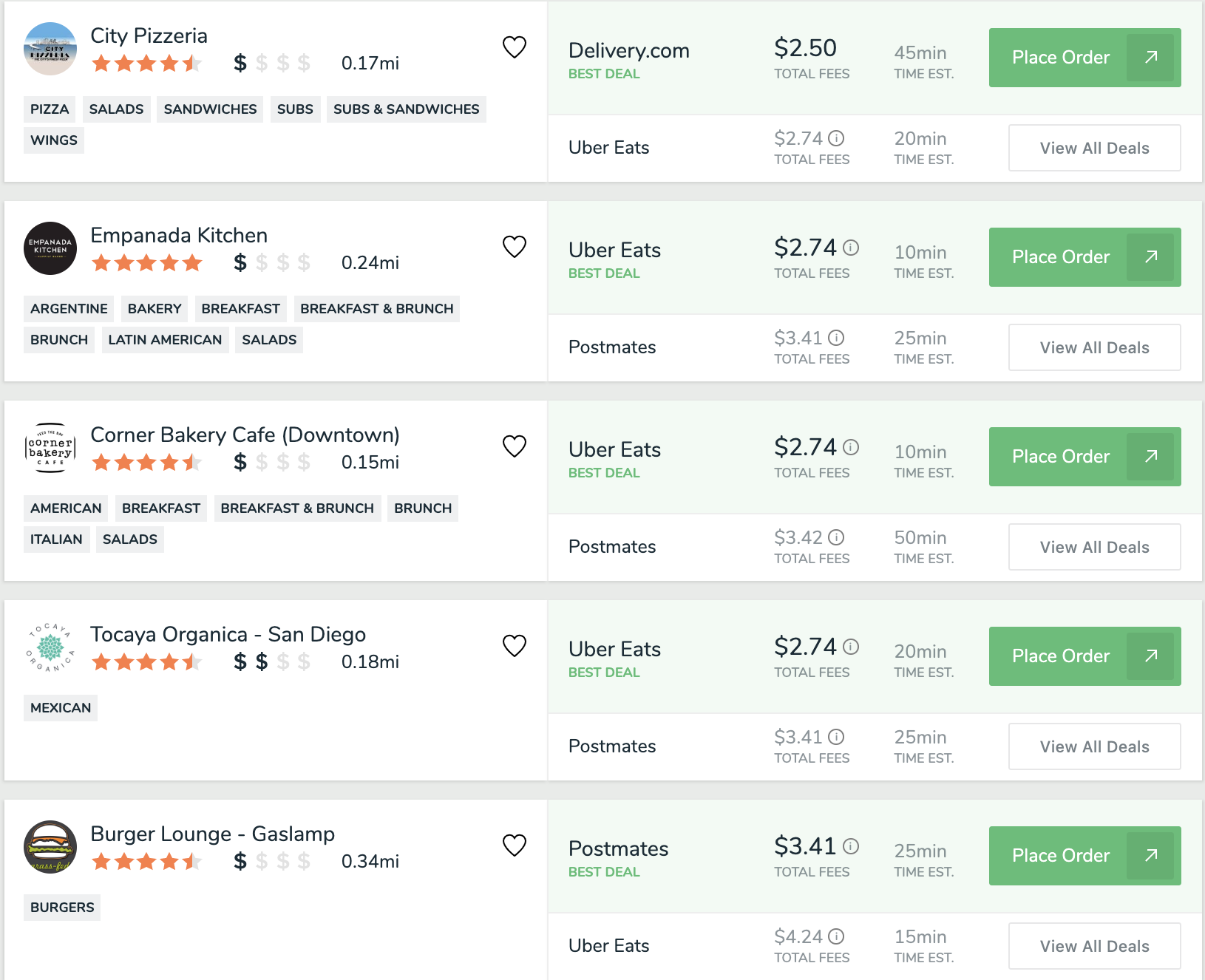Screen dimensions: 1205x980
Task: Place order for Burger Lounge via Postmates
Action: pyautogui.click(x=1084, y=856)
